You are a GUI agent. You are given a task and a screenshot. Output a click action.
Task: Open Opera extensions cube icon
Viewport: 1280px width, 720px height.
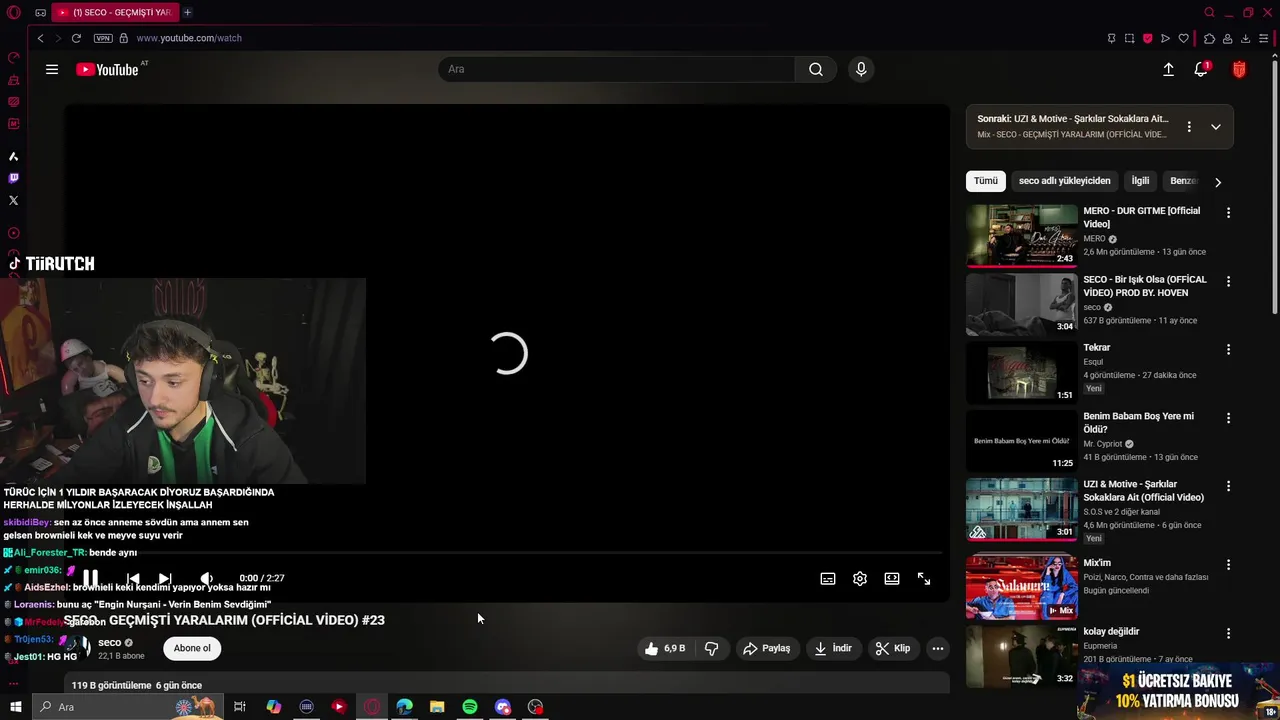1209,38
